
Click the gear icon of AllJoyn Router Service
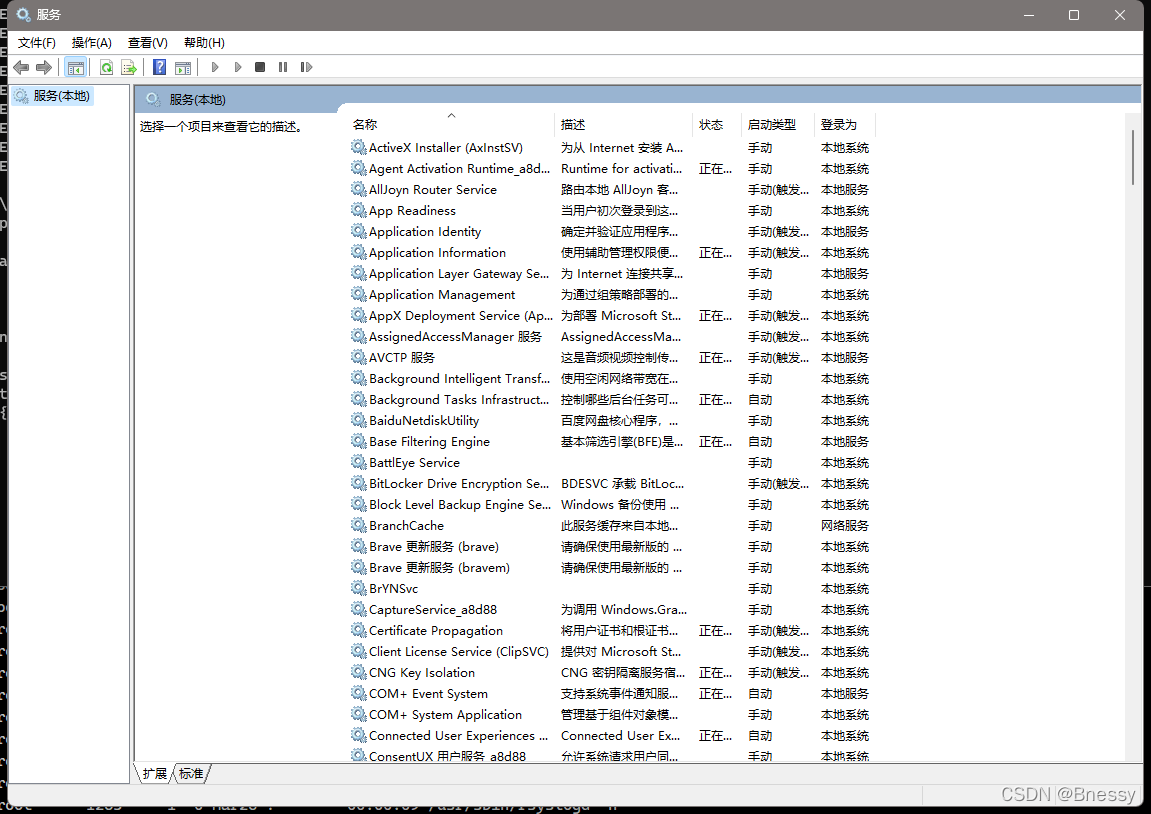[x=359, y=189]
